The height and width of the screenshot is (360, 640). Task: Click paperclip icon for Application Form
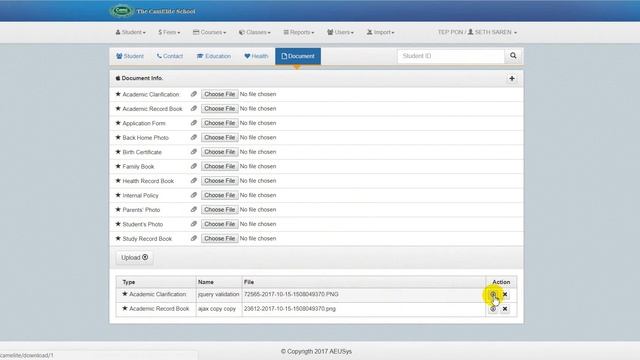[193, 123]
